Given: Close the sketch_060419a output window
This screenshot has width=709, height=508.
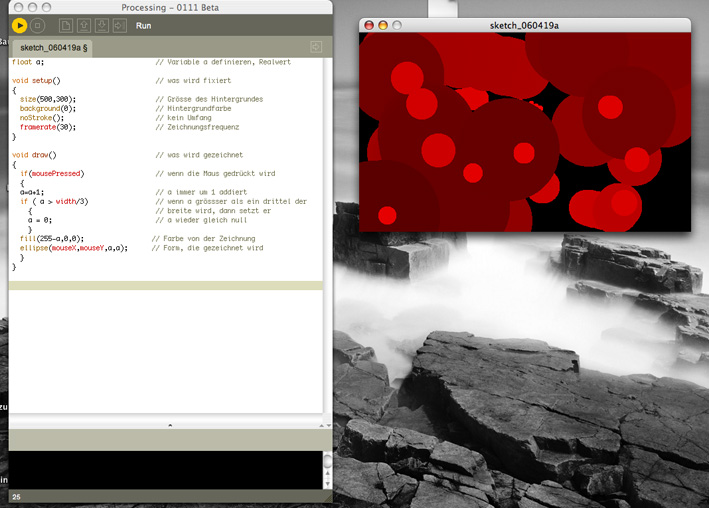Looking at the screenshot, I should pos(369,25).
